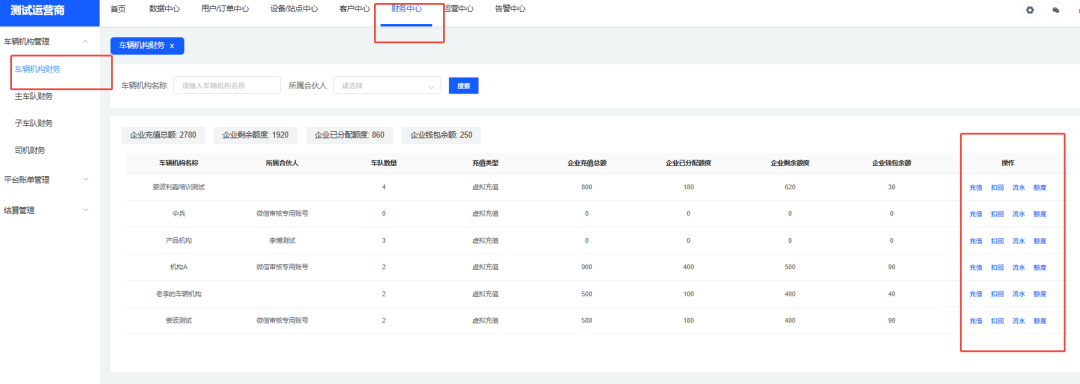Click the 测试运营商 logo title
This screenshot has height=384, width=1080.
coord(38,10)
